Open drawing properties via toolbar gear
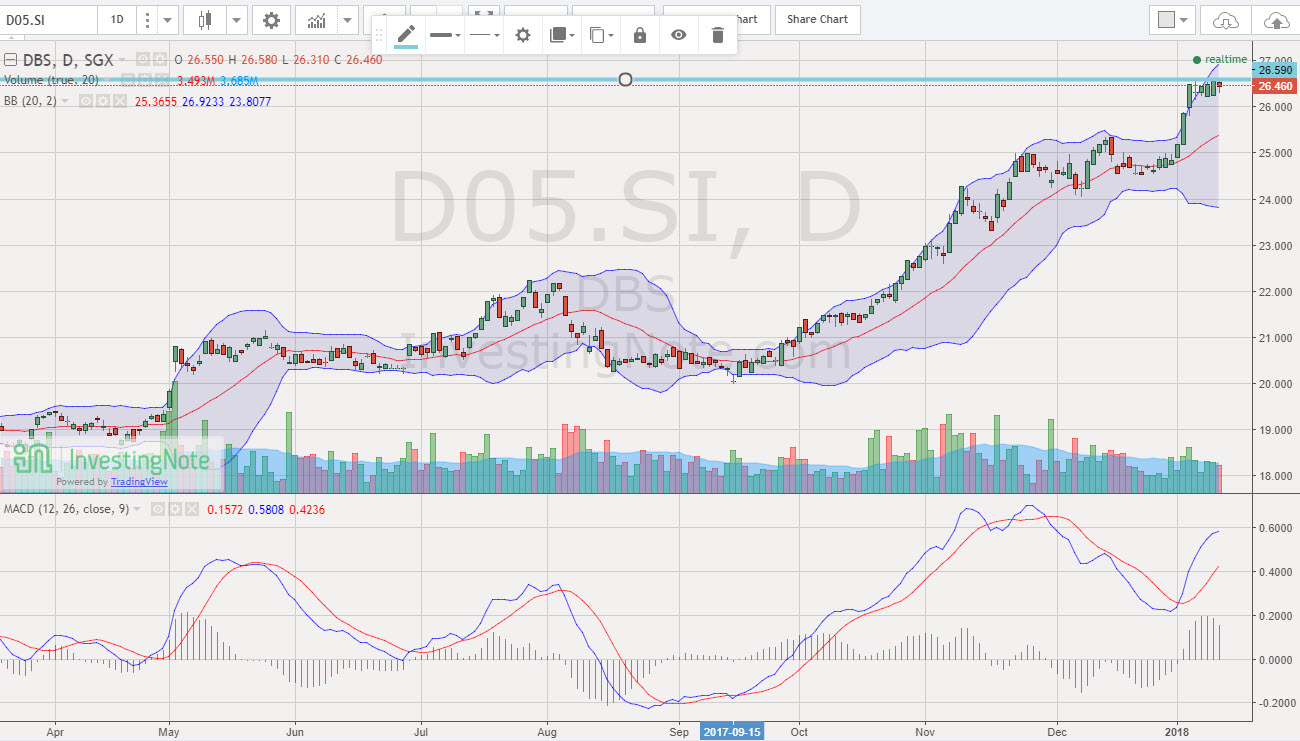This screenshot has width=1300, height=741. 522,34
